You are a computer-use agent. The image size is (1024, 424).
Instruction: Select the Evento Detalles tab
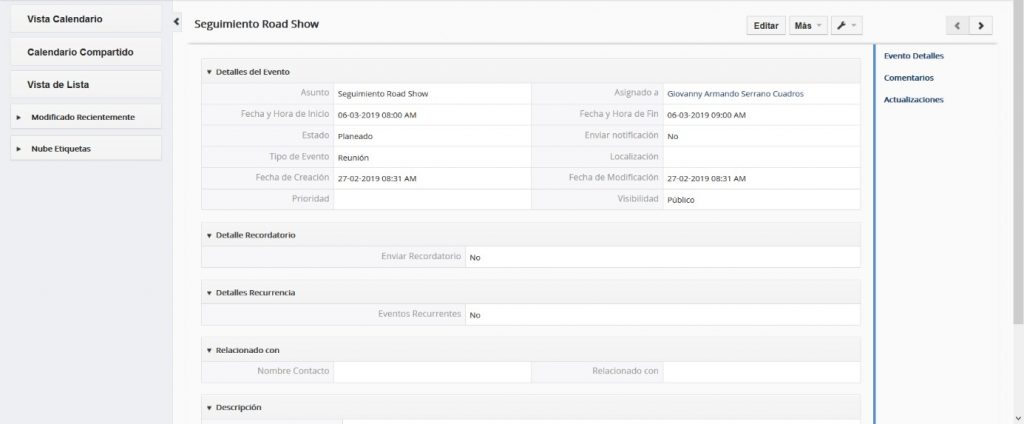coord(914,55)
